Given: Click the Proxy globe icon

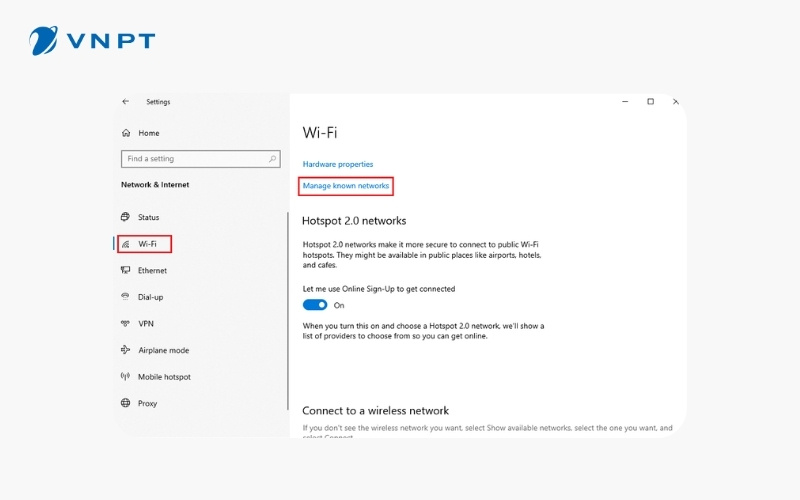Looking at the screenshot, I should (x=125, y=404).
